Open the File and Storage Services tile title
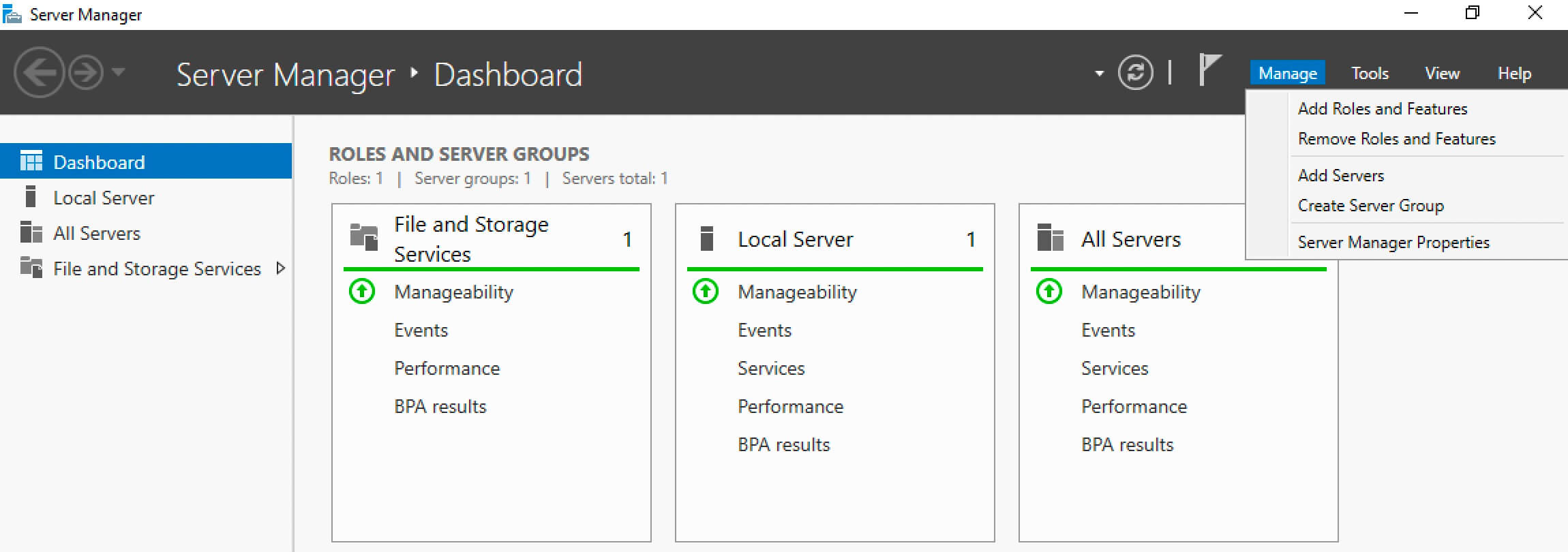1568x552 pixels. [471, 239]
